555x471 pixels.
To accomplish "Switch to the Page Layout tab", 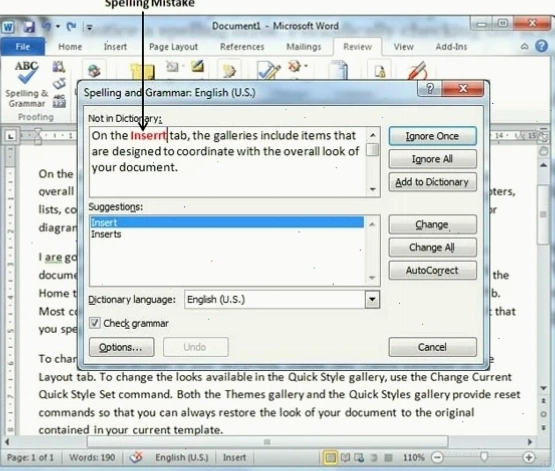I will pos(173,47).
